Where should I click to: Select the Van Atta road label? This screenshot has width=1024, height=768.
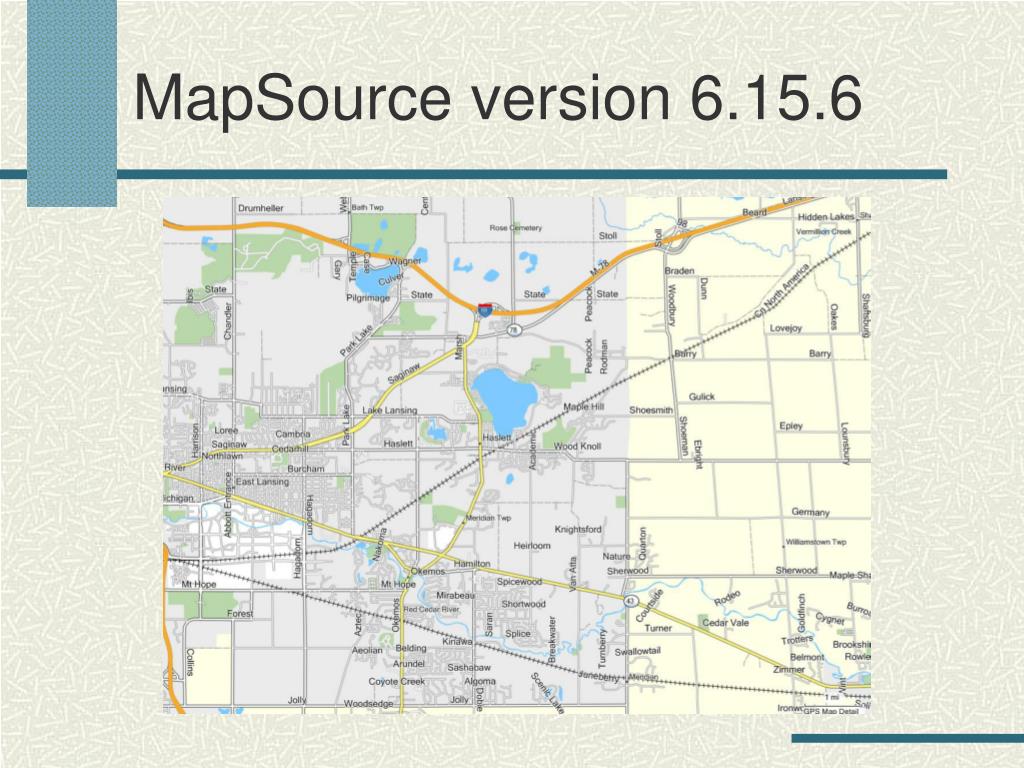point(573,573)
